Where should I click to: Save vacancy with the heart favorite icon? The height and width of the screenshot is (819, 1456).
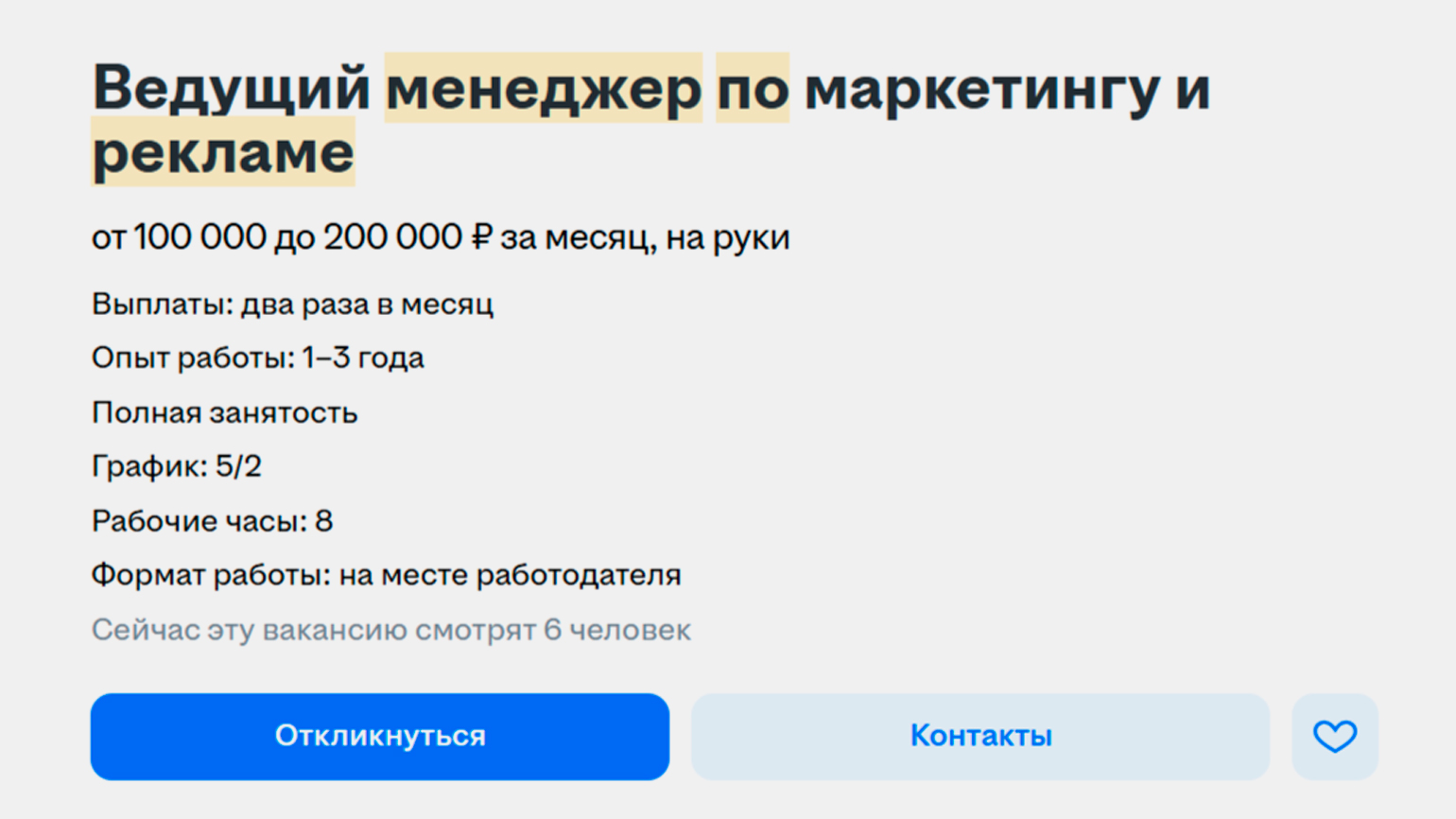click(x=1334, y=736)
